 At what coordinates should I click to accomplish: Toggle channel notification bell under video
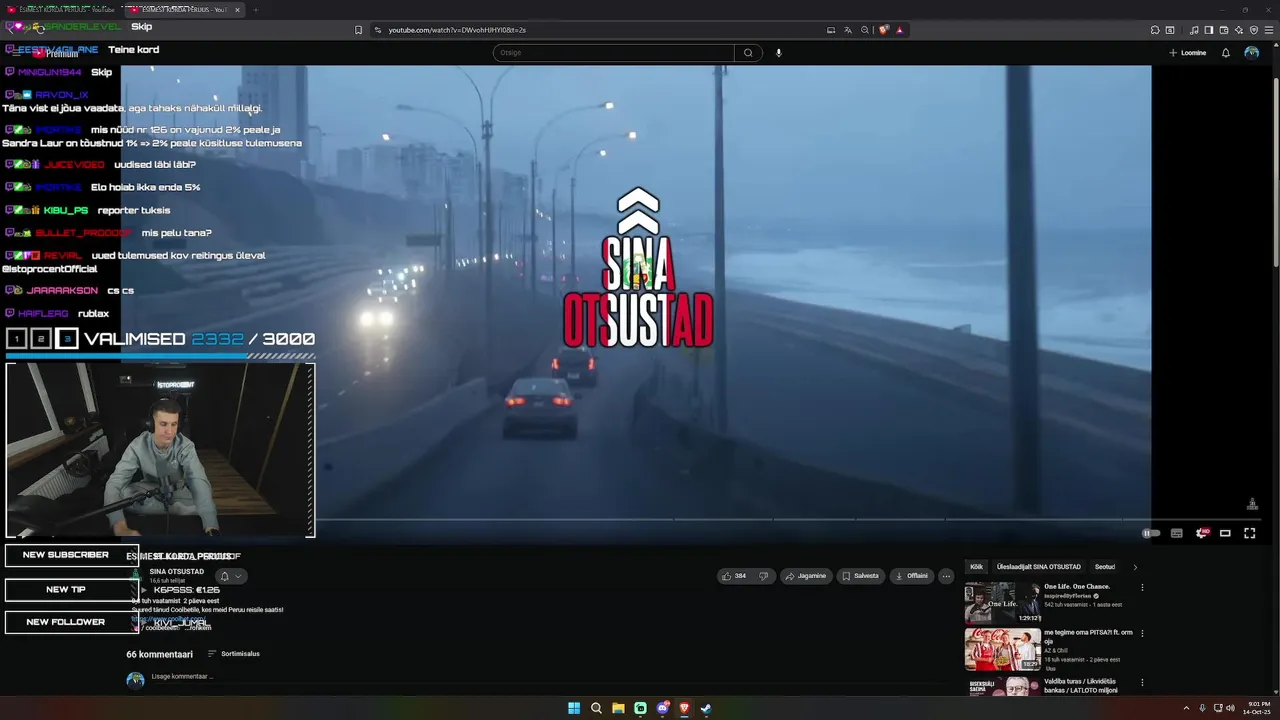224,576
